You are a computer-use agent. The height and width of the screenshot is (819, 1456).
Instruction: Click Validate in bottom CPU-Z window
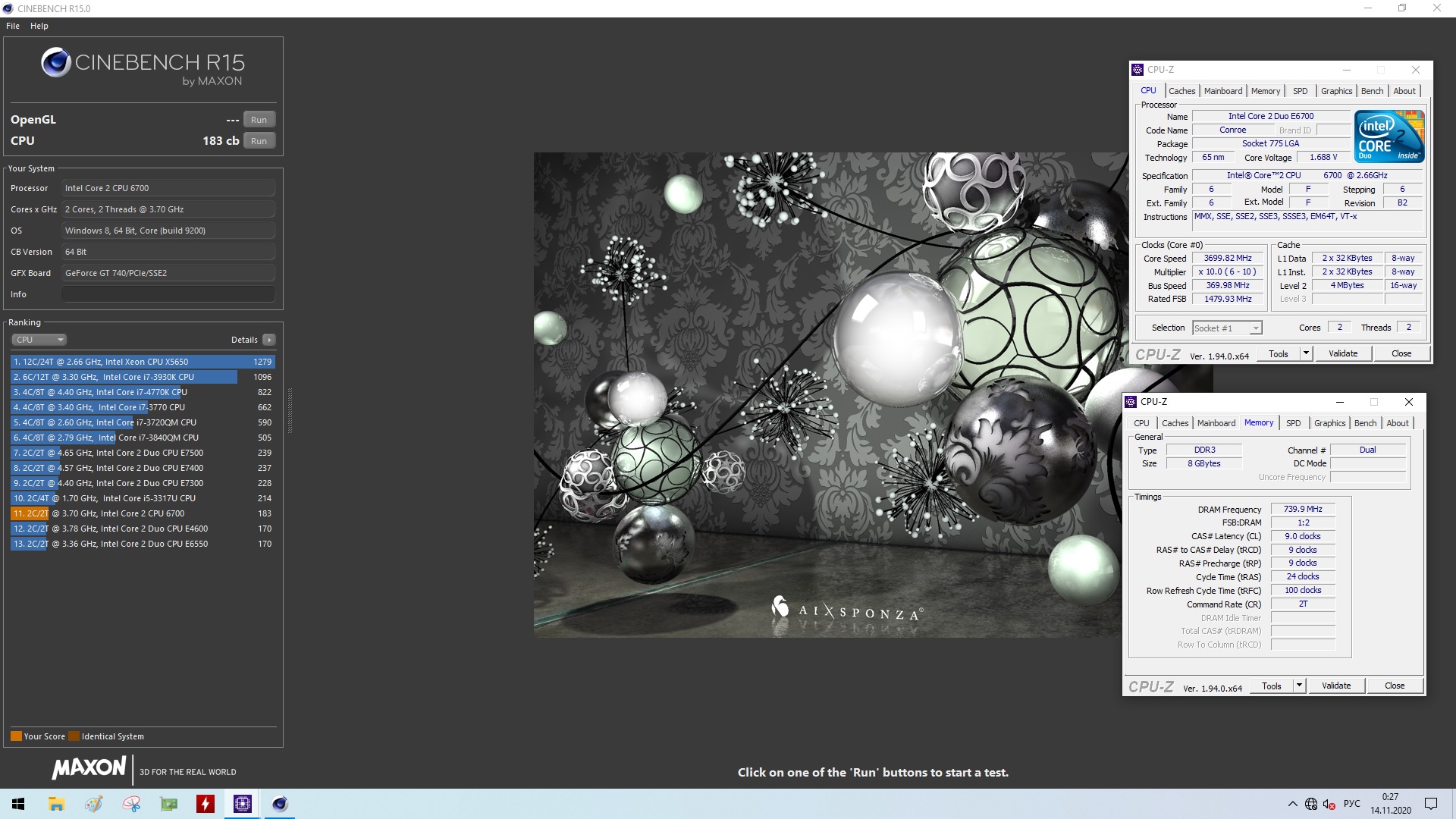click(1336, 686)
